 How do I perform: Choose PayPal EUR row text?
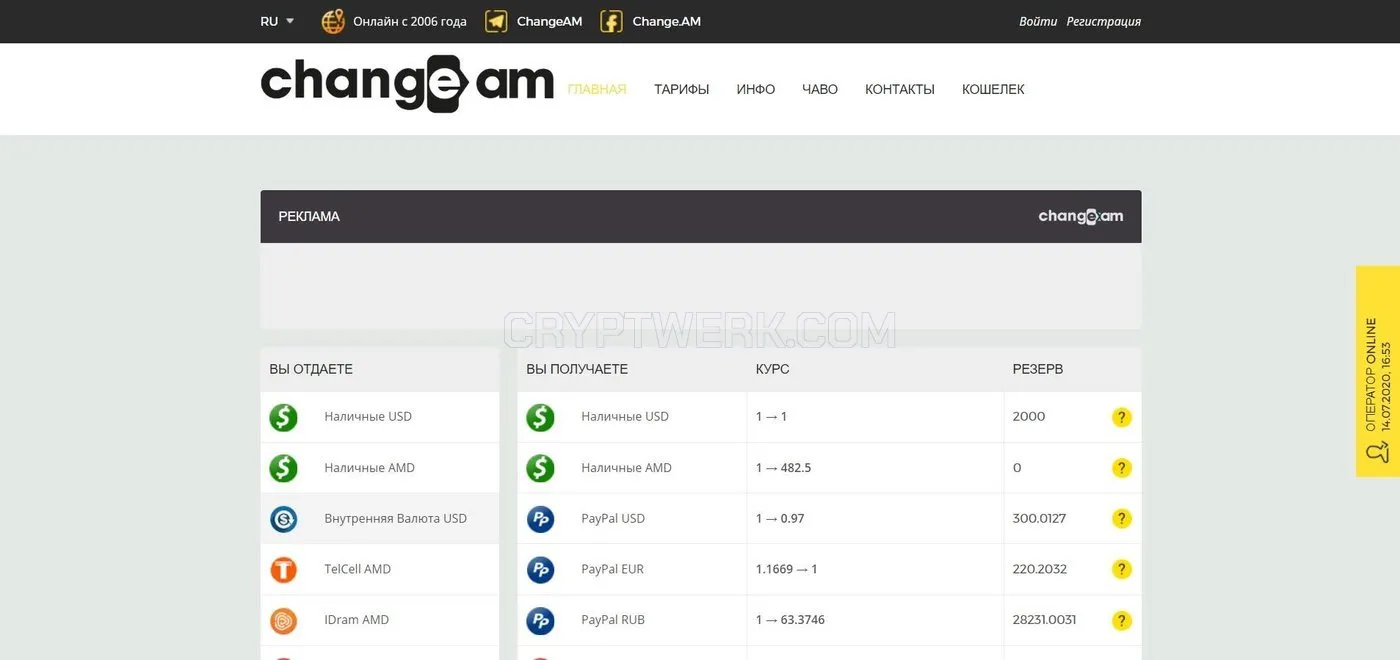[x=612, y=569]
